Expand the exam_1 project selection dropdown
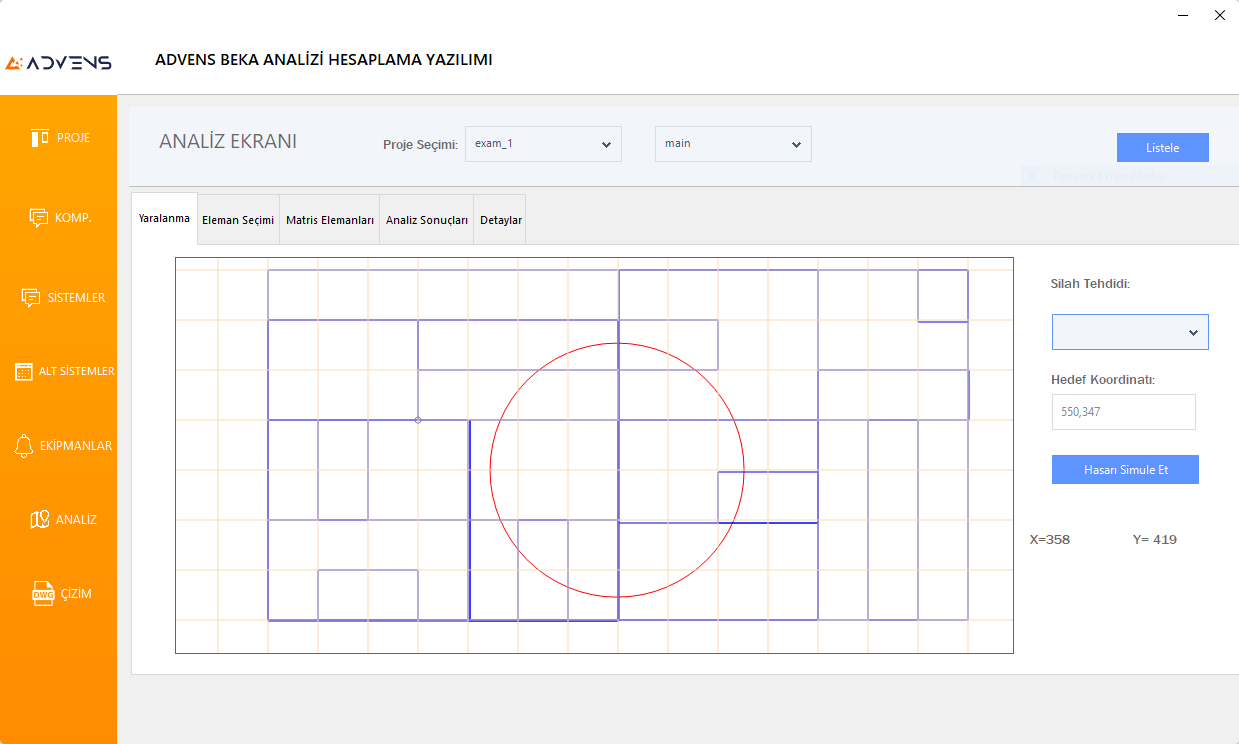The width and height of the screenshot is (1239, 744). (543, 144)
